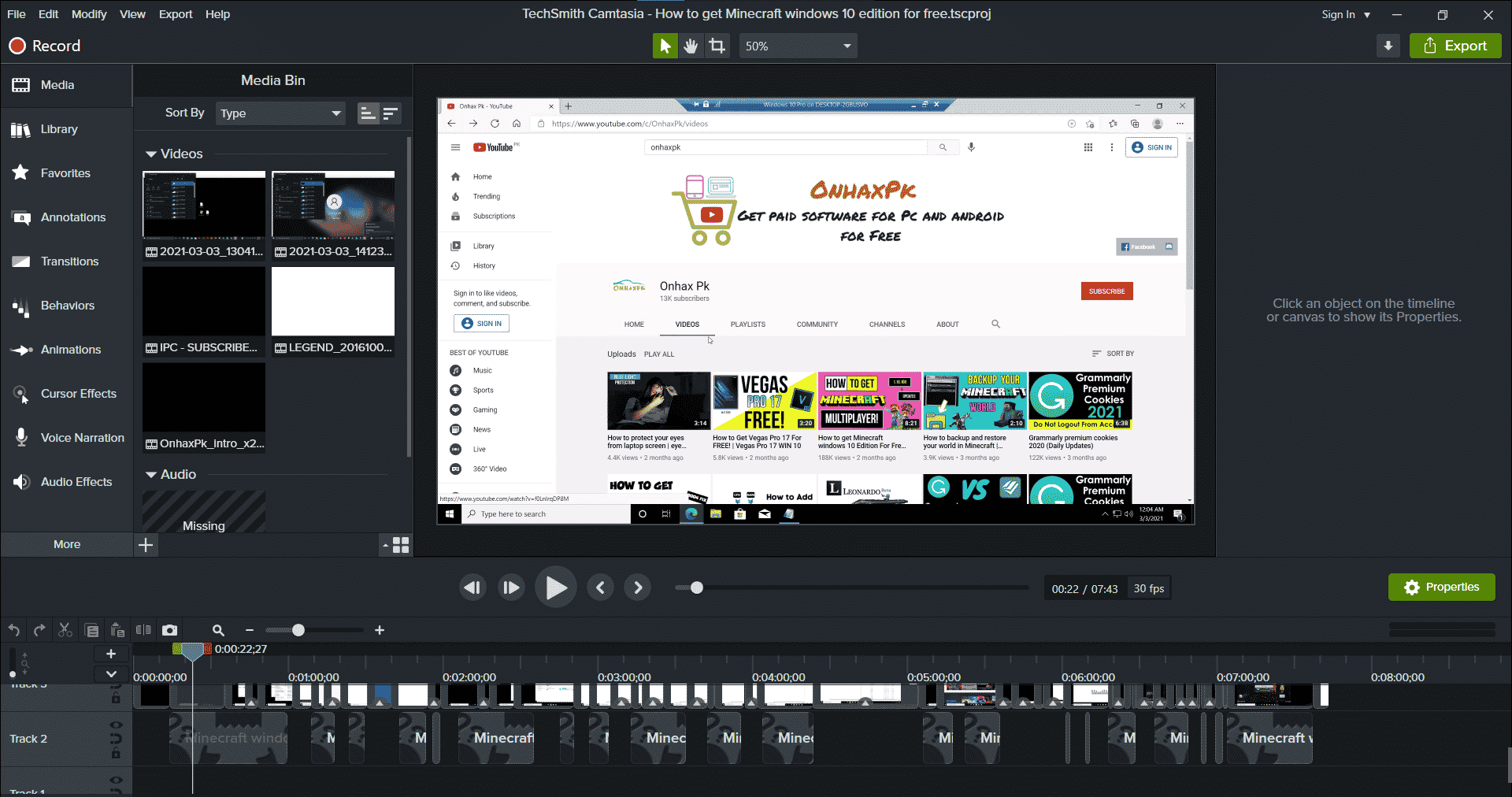
Task: Collapse the Audio section
Action: point(150,475)
